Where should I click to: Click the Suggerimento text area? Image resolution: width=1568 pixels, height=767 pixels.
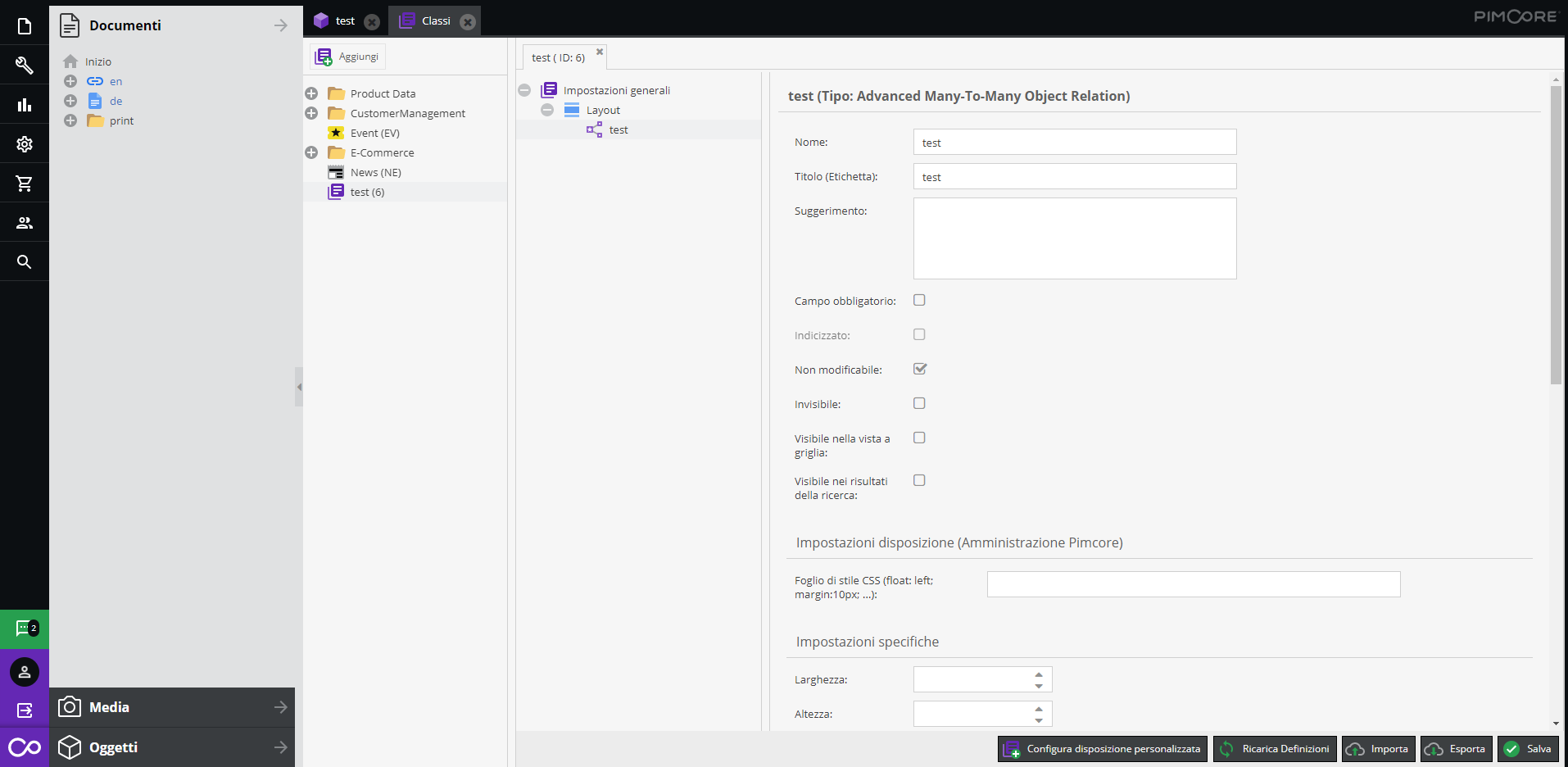tap(1075, 238)
